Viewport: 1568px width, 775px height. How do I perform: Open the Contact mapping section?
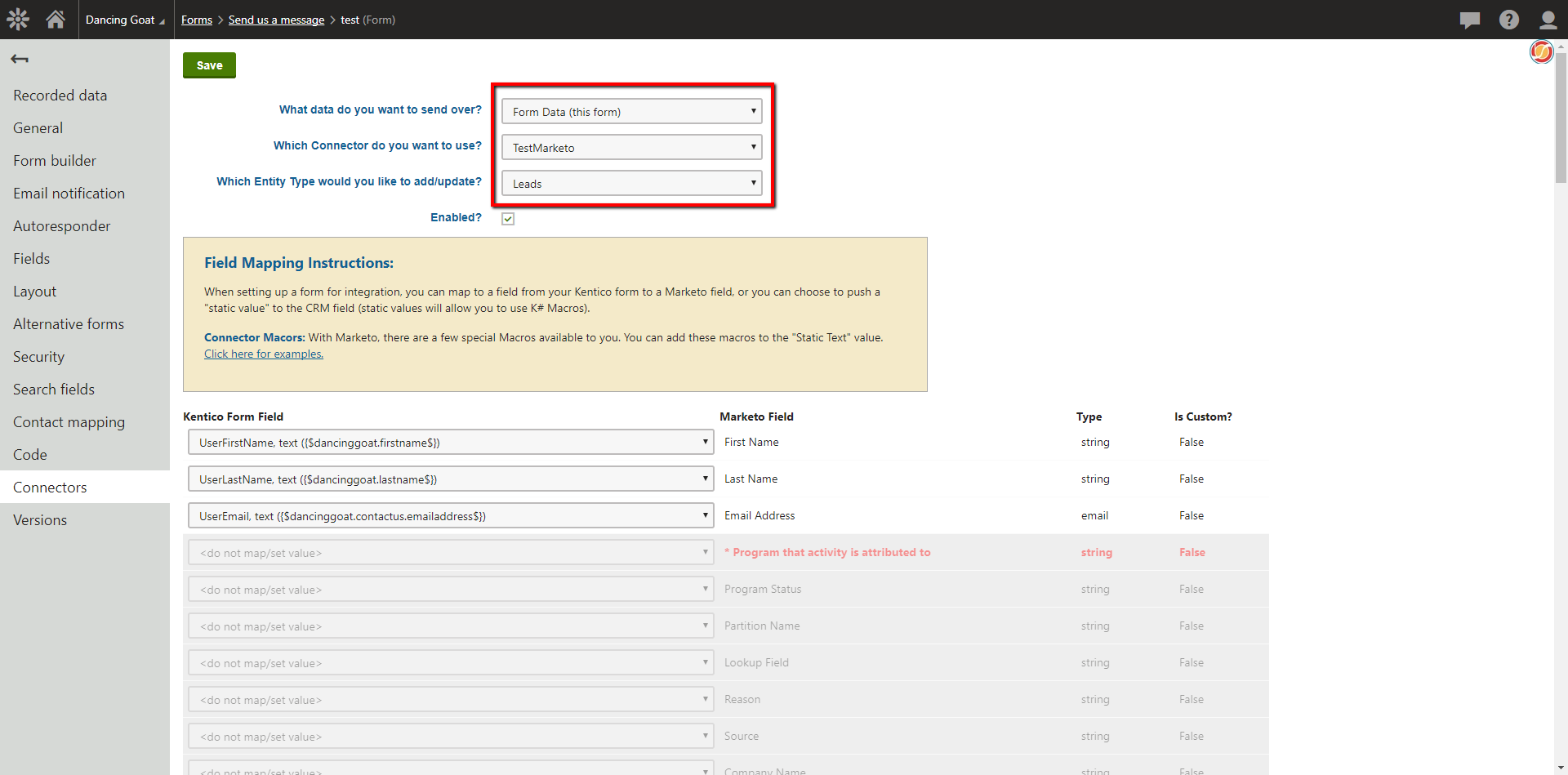coord(69,421)
